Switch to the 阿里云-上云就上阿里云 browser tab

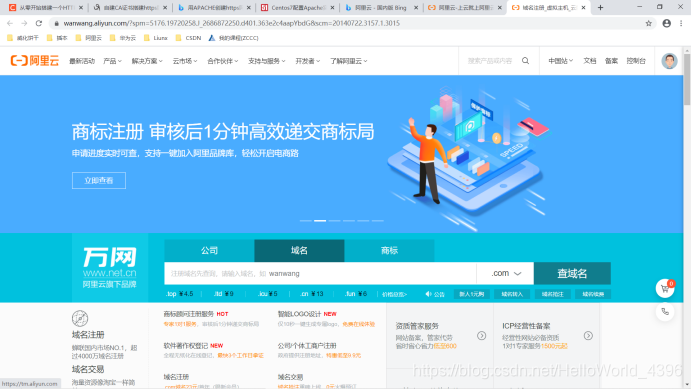465,8
